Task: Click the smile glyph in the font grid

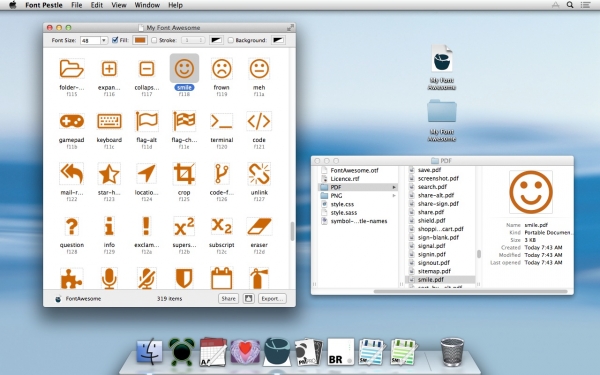Action: 184,68
